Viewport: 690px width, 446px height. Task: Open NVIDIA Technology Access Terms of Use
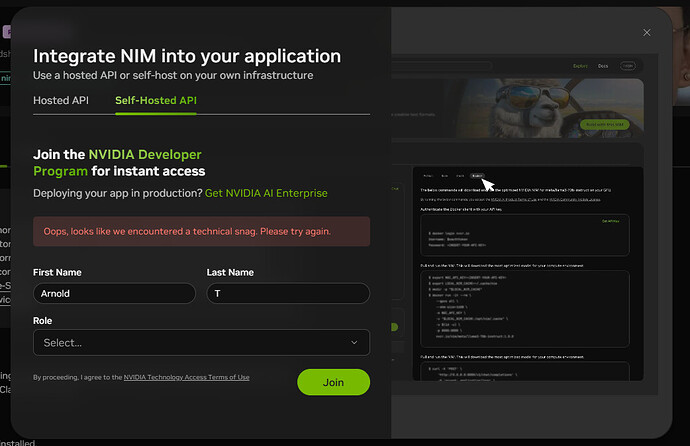click(187, 377)
